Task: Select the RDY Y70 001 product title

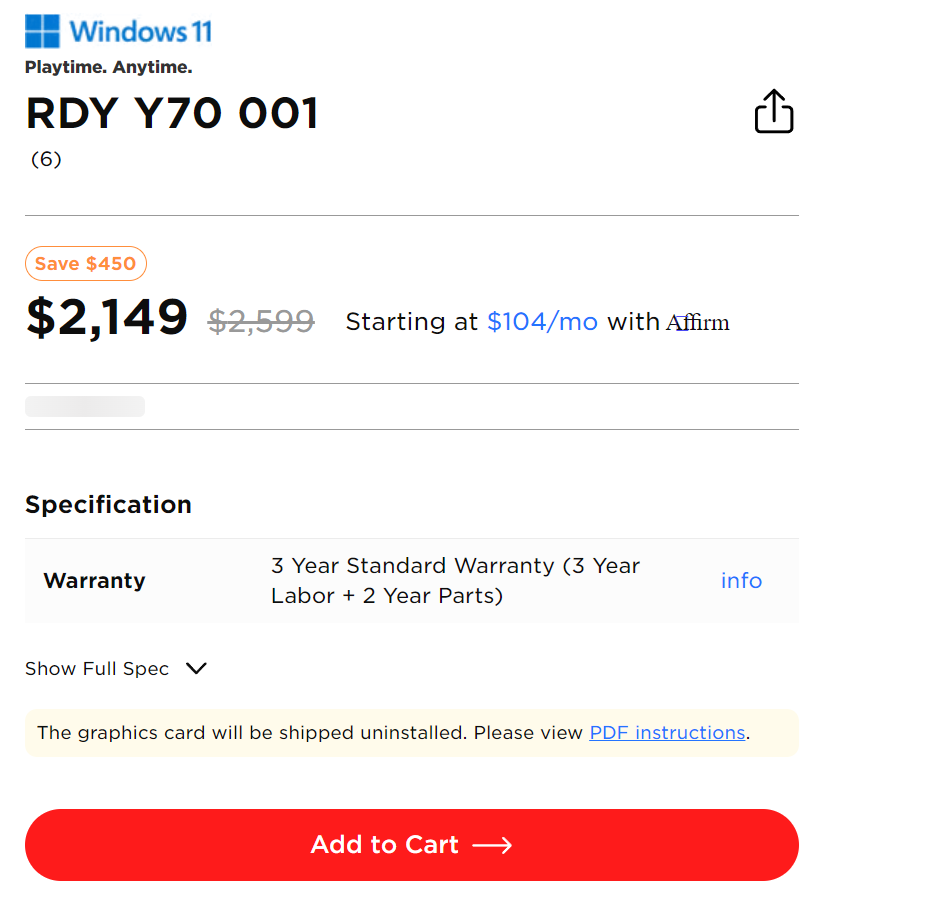Action: pyautogui.click(x=172, y=113)
